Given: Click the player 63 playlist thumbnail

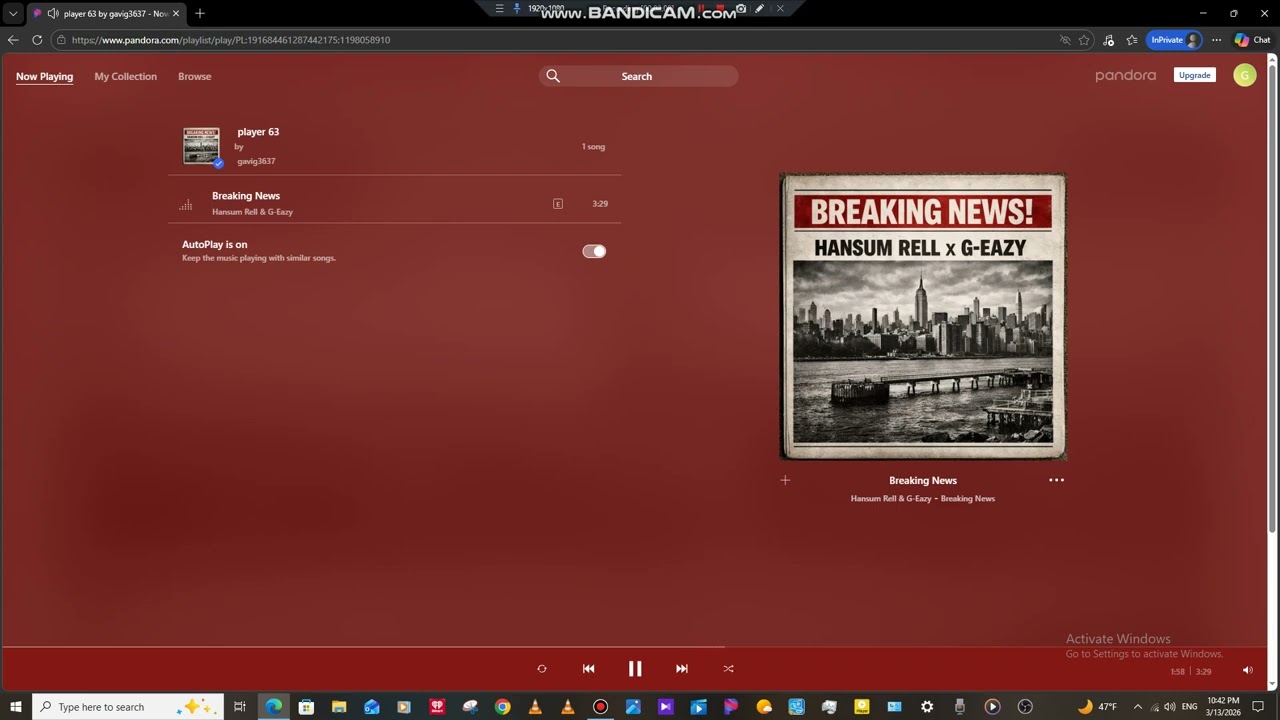Looking at the screenshot, I should pos(202,146).
